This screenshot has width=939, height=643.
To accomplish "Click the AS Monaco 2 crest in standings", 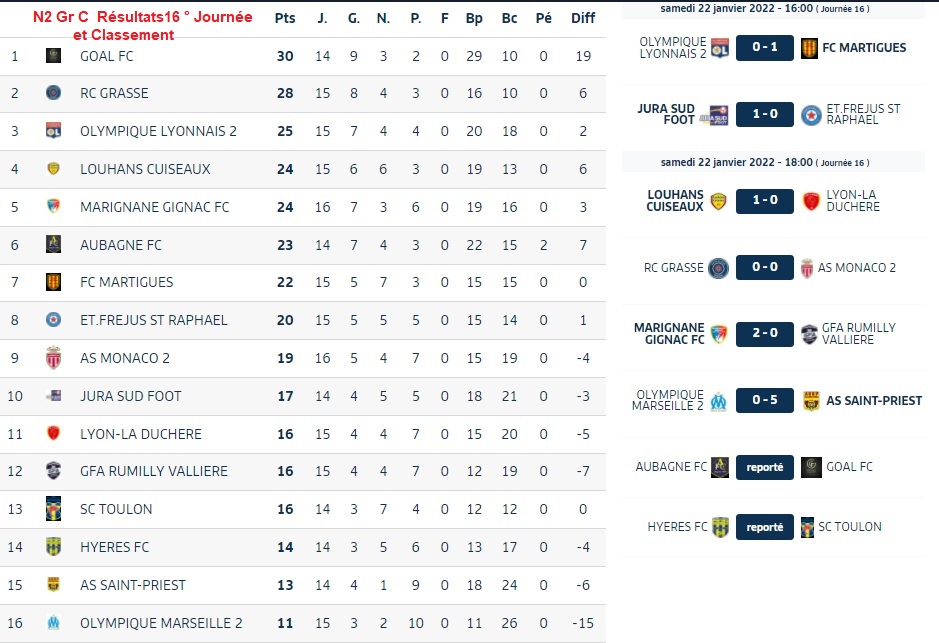I will pos(53,358).
